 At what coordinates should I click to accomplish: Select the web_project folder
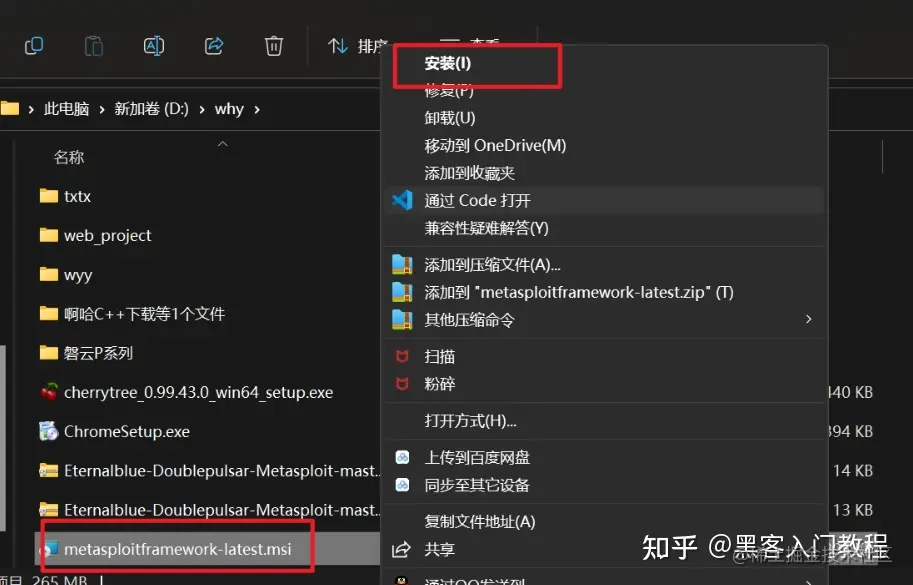click(x=107, y=236)
